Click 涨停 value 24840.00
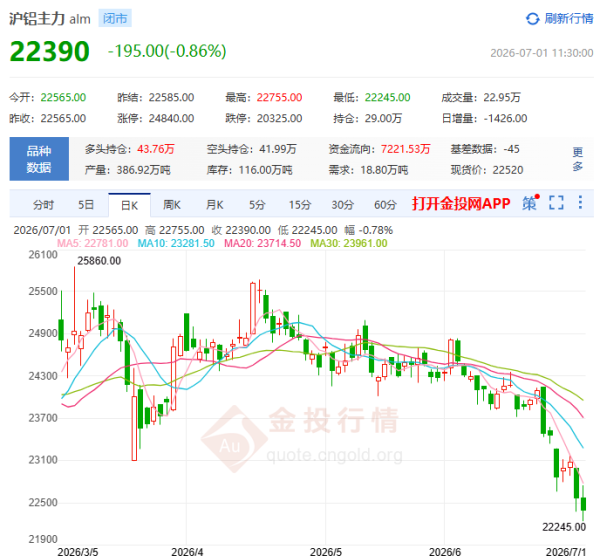The image size is (600, 556). (171, 118)
